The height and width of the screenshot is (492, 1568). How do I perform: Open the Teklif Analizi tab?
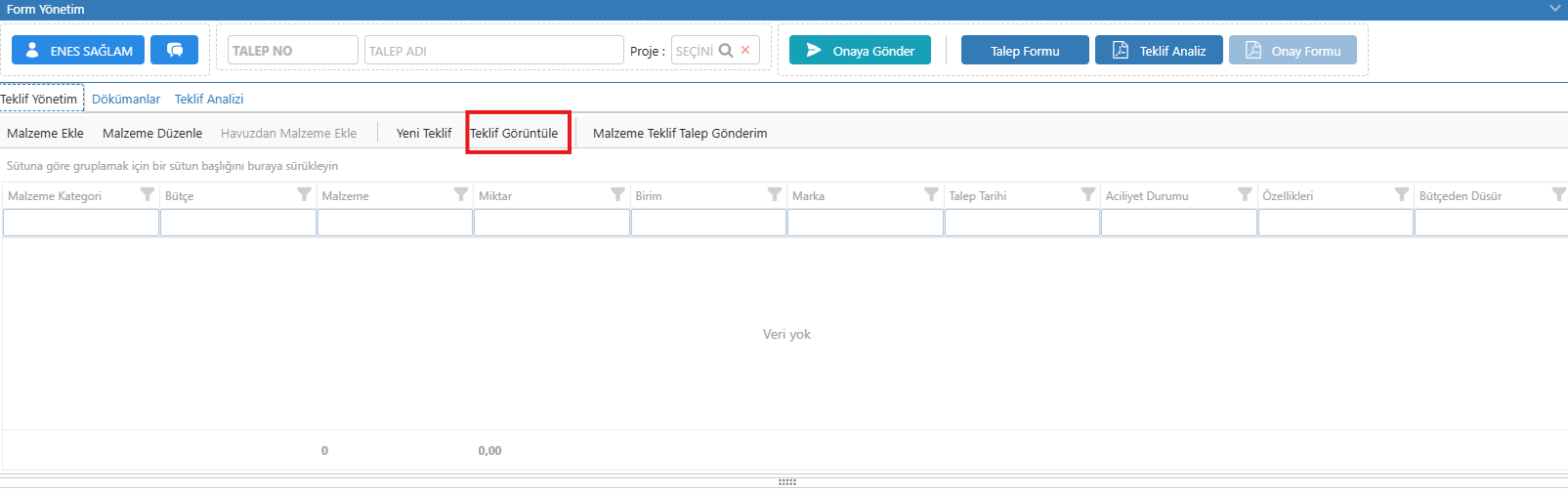(x=209, y=99)
